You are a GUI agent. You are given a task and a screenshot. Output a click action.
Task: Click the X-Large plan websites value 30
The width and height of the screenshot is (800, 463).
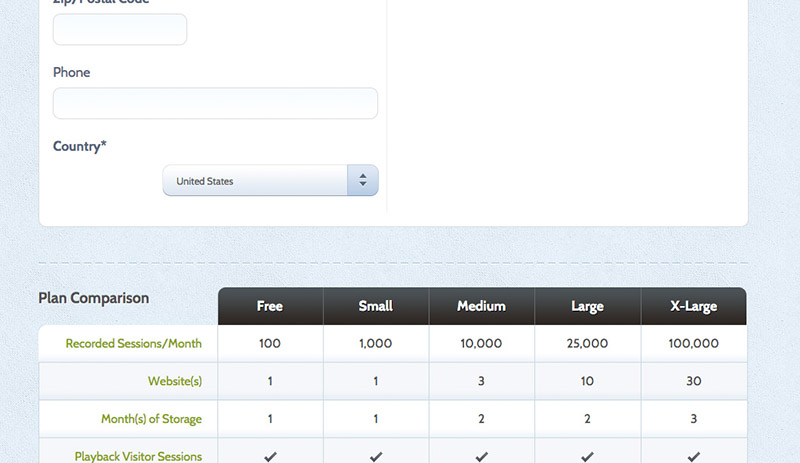pyautogui.click(x=694, y=381)
